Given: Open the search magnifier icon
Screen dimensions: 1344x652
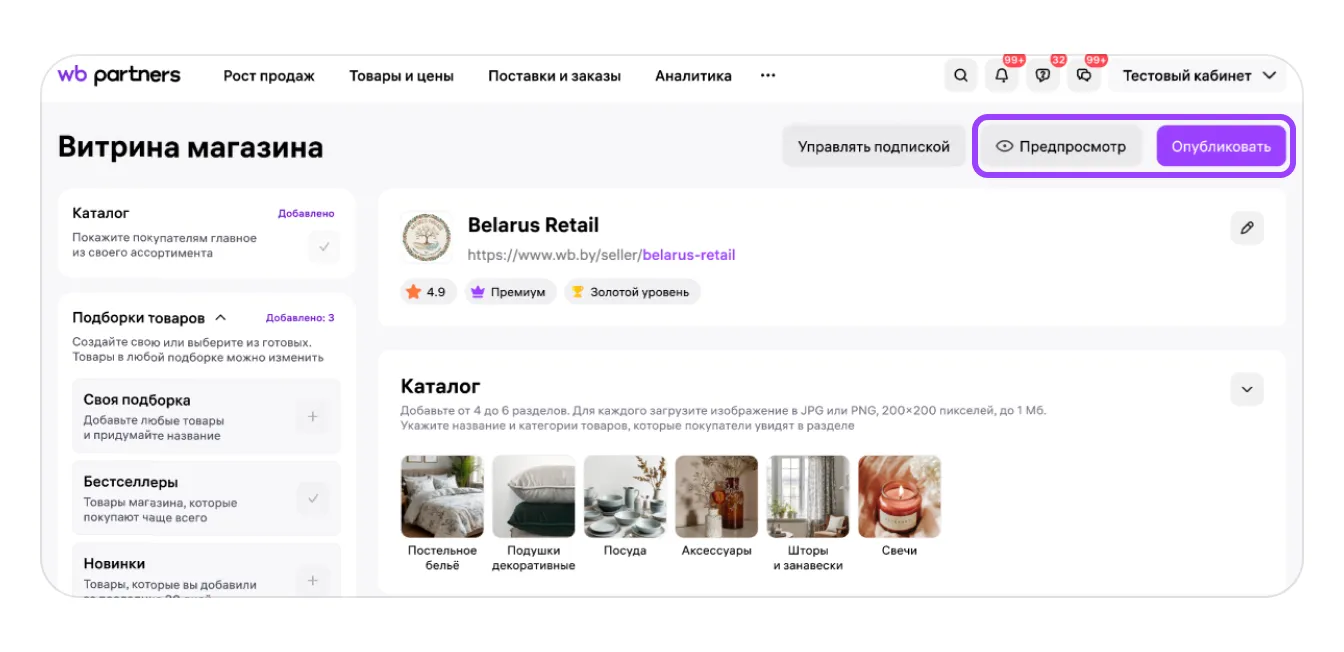Looking at the screenshot, I should 961,76.
